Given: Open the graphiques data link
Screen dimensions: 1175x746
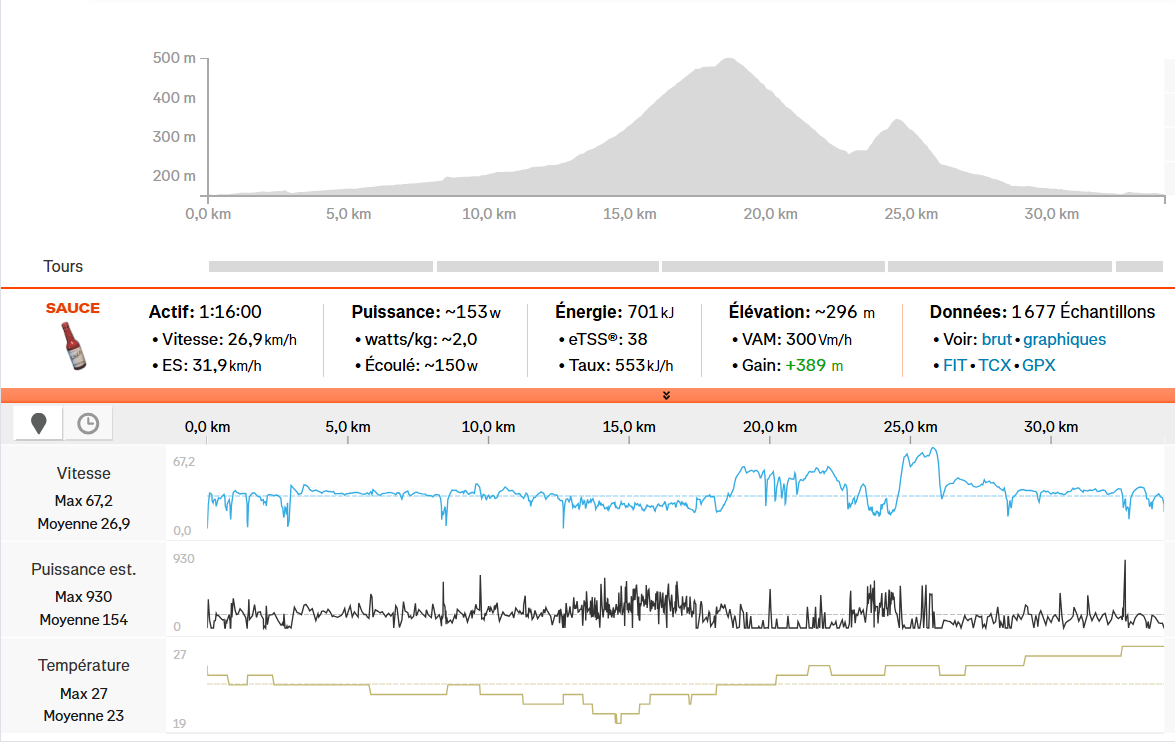Looking at the screenshot, I should point(1064,339).
